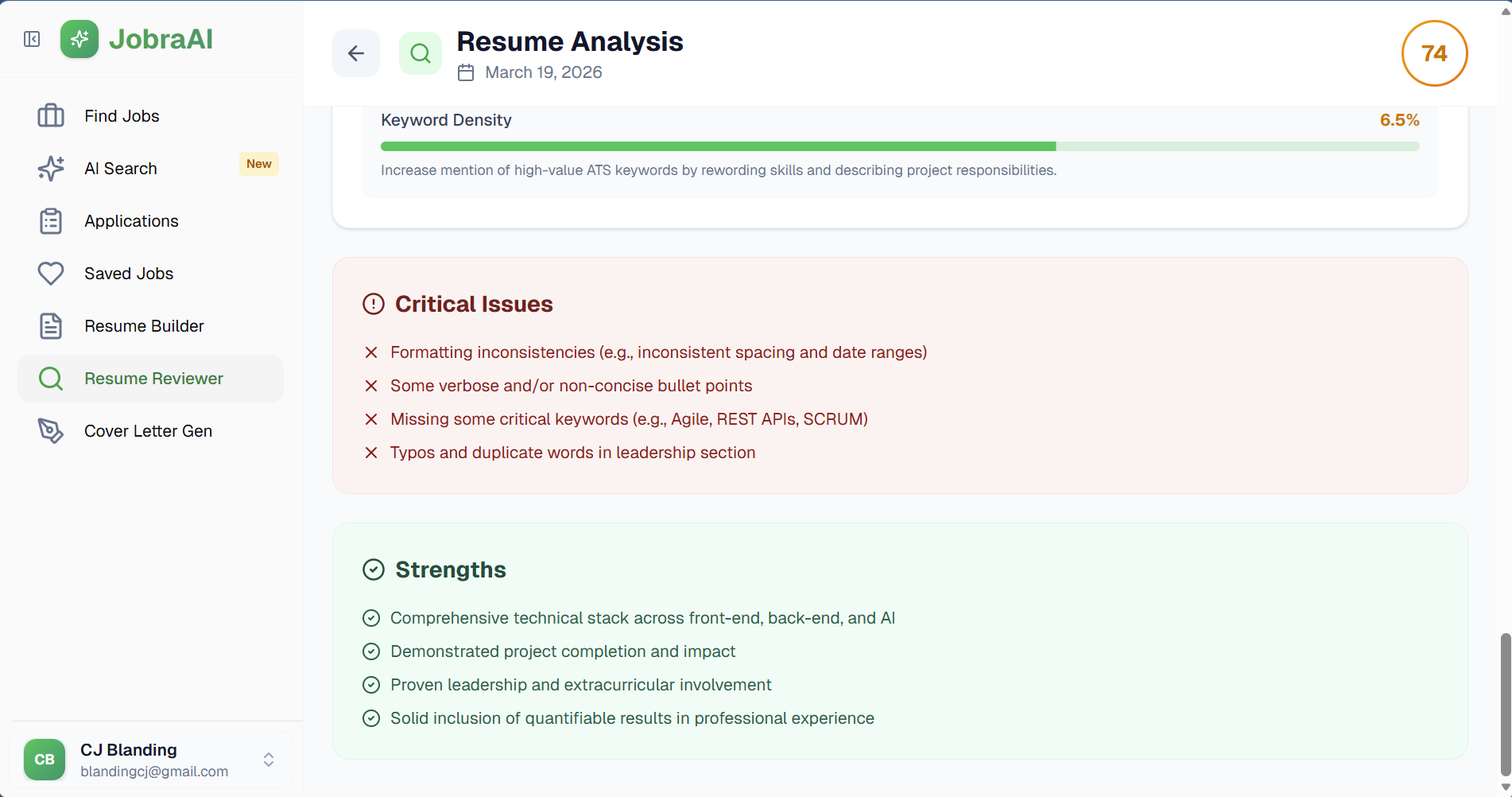Click the JobraAI sparkle logo icon
Image resolution: width=1512 pixels, height=797 pixels.
click(79, 39)
